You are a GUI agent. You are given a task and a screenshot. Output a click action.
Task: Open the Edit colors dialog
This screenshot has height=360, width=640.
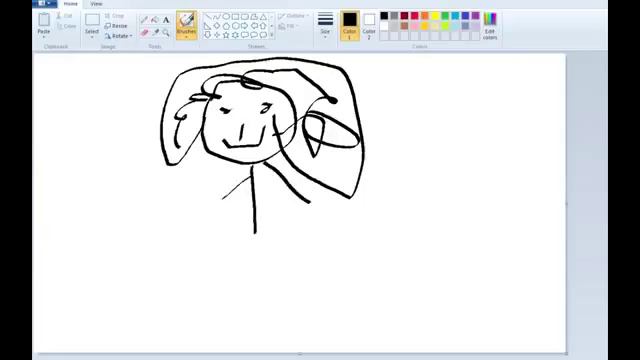point(490,26)
